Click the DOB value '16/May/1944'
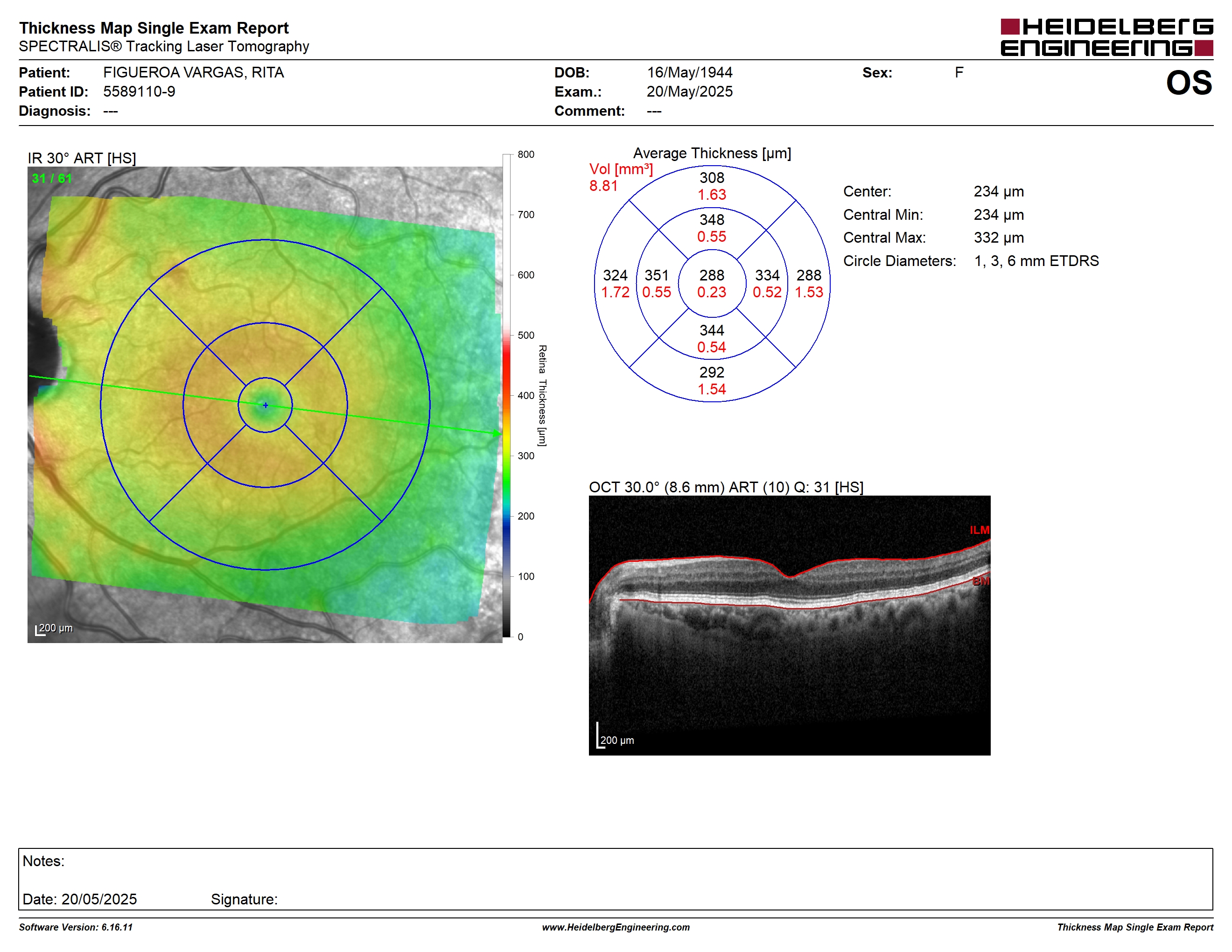This screenshot has width=1232, height=952. coord(689,72)
